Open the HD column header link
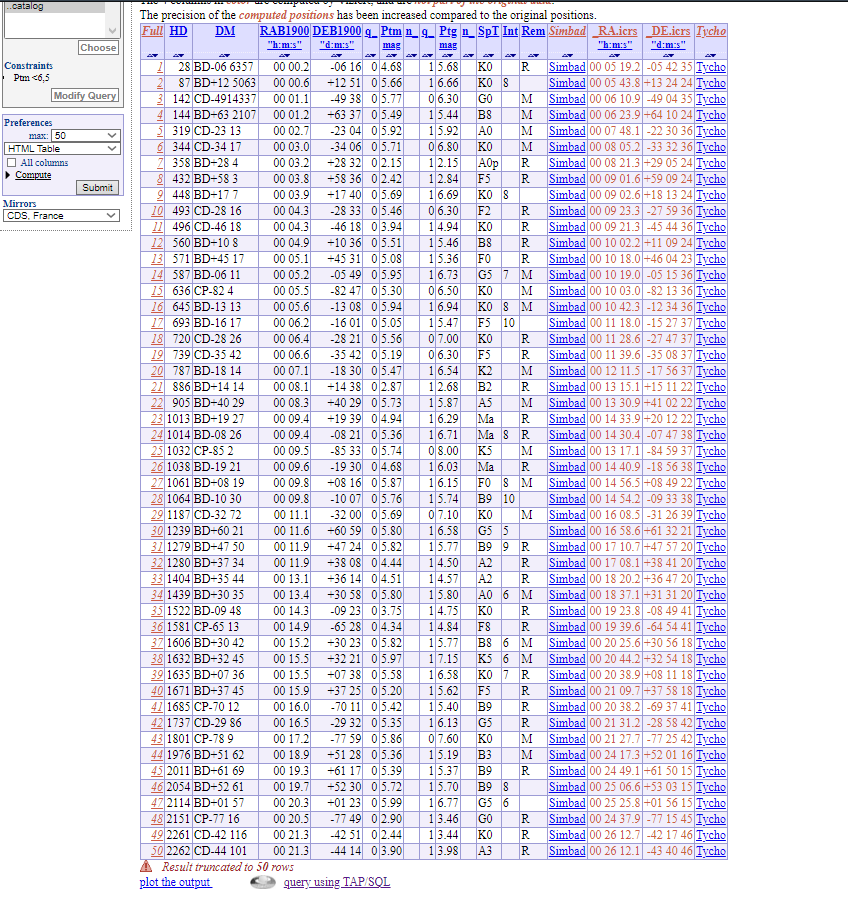Viewport: 848px width, 904px height. click(x=178, y=31)
